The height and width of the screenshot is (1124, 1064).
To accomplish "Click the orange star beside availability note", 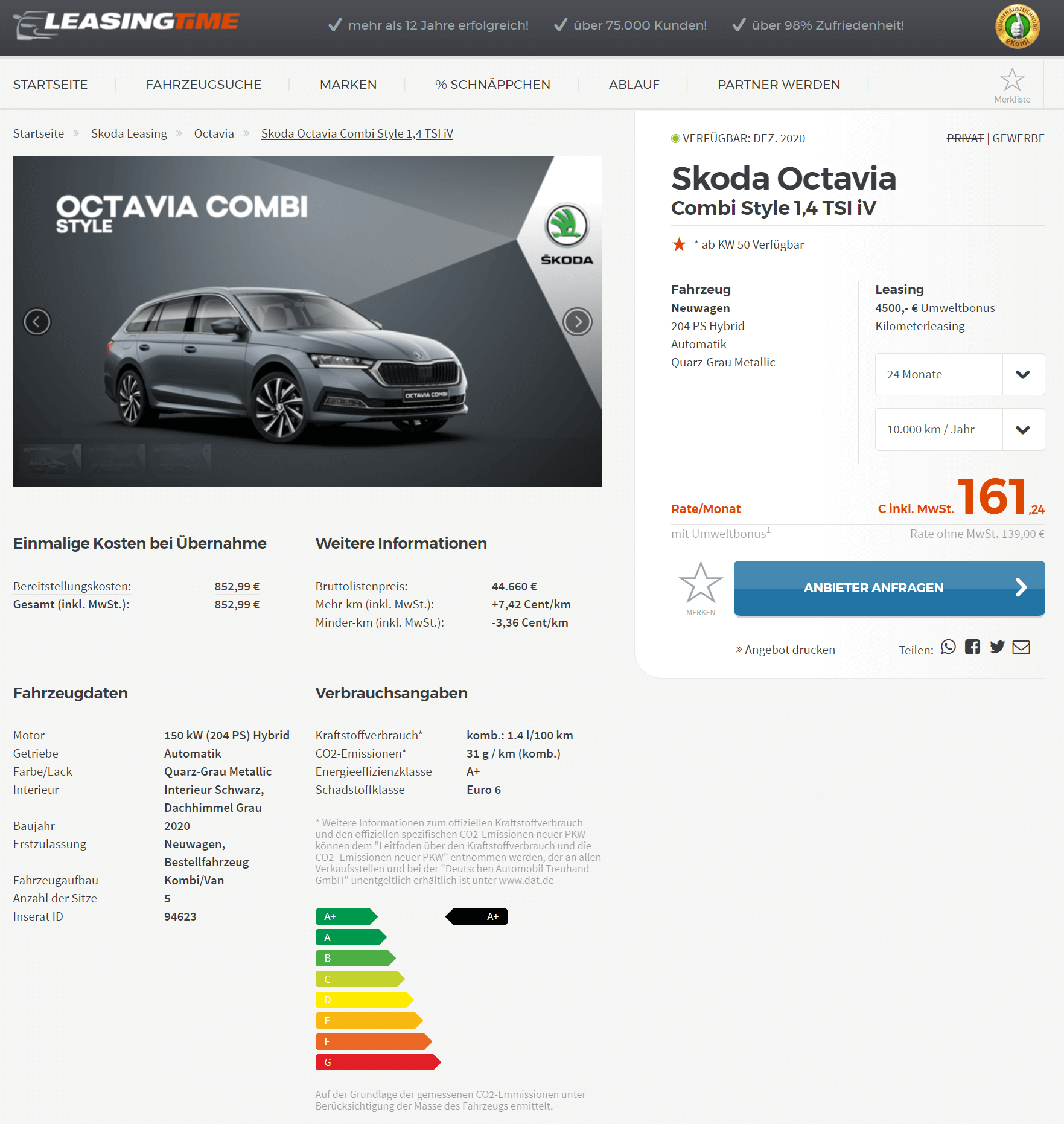I will click(x=679, y=244).
